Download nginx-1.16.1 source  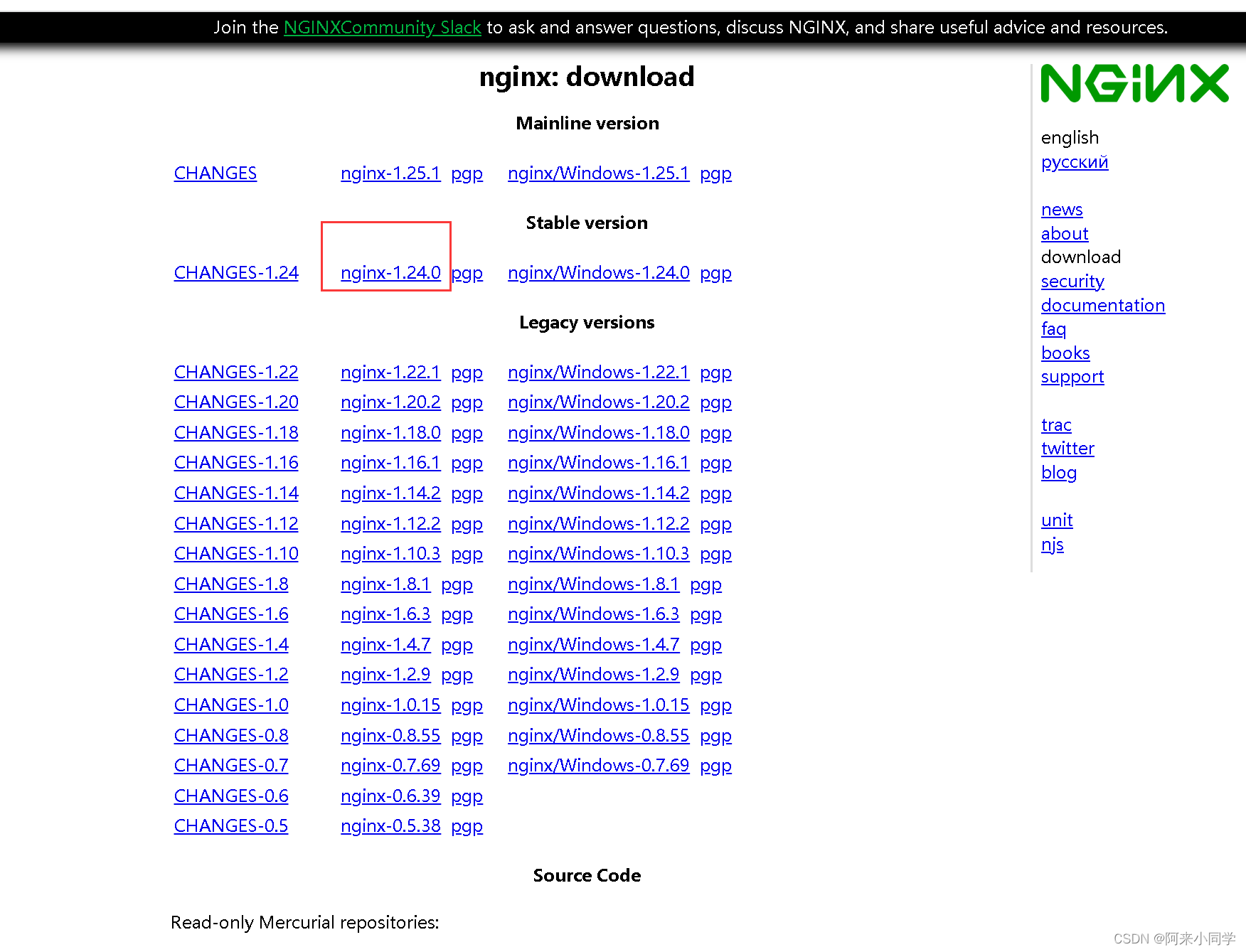tap(390, 463)
